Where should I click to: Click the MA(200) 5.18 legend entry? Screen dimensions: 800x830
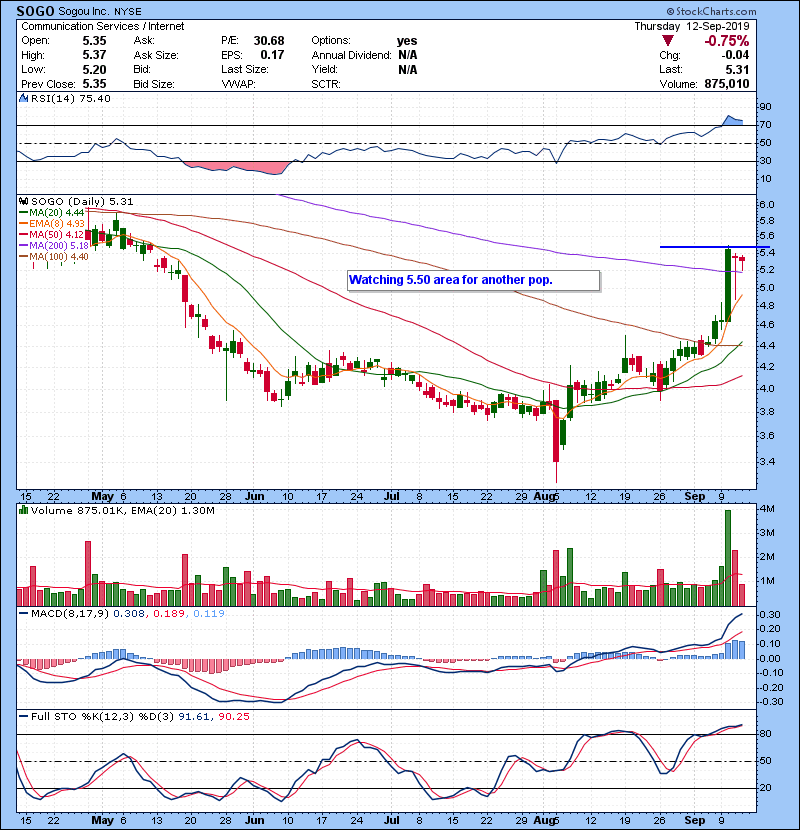click(53, 246)
